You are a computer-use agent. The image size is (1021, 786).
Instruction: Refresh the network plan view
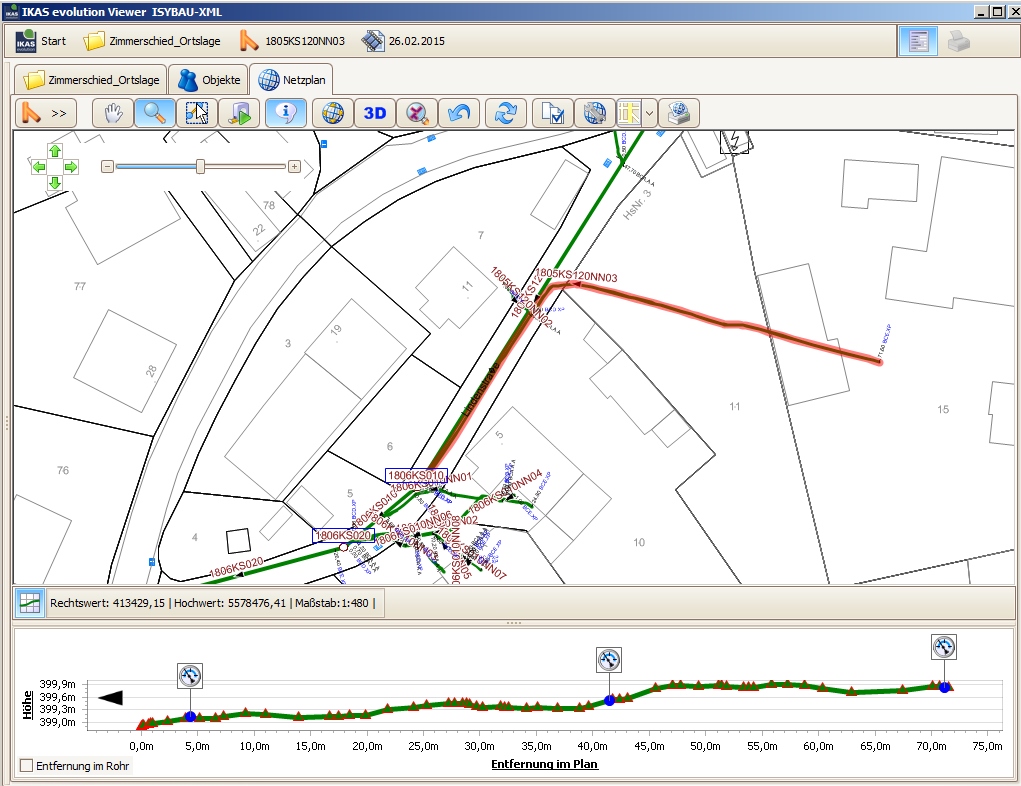[506, 113]
